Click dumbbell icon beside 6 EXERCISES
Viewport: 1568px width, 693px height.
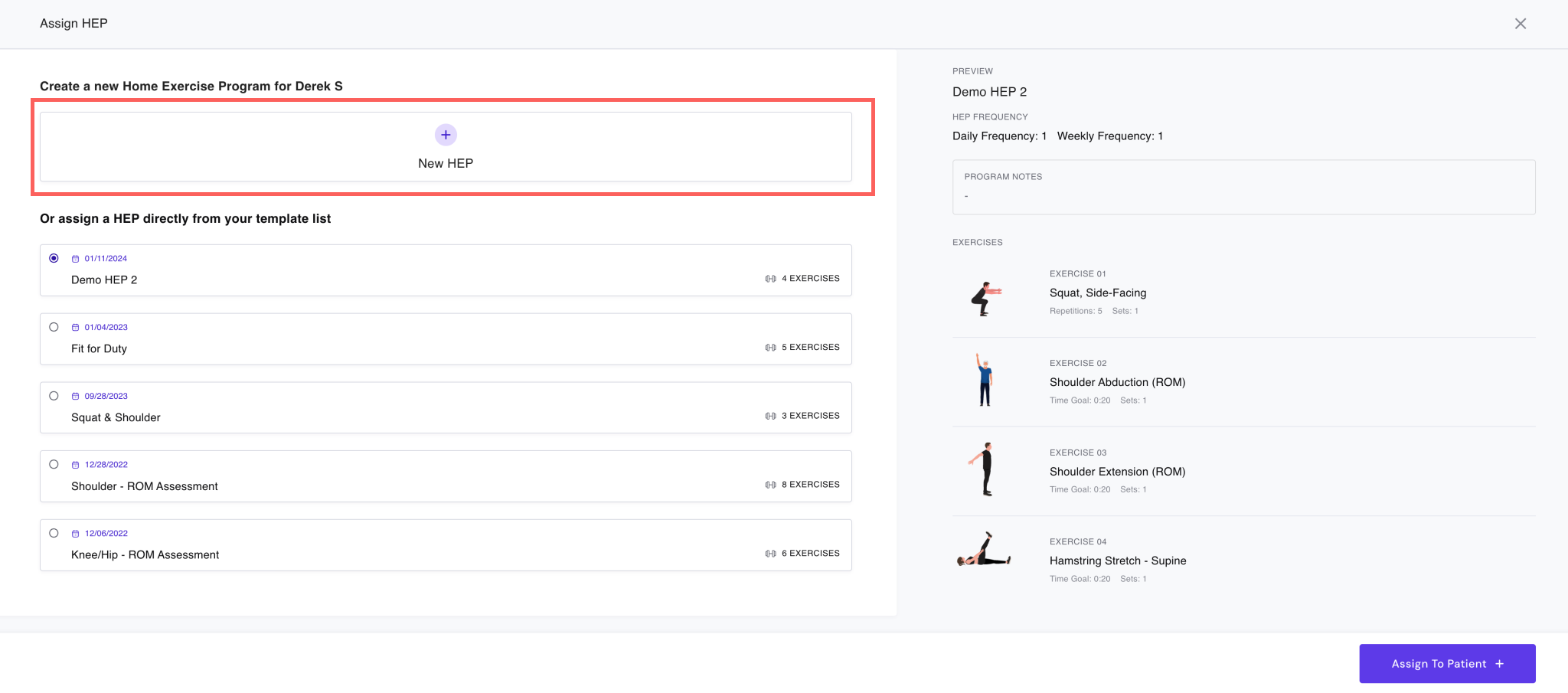770,554
